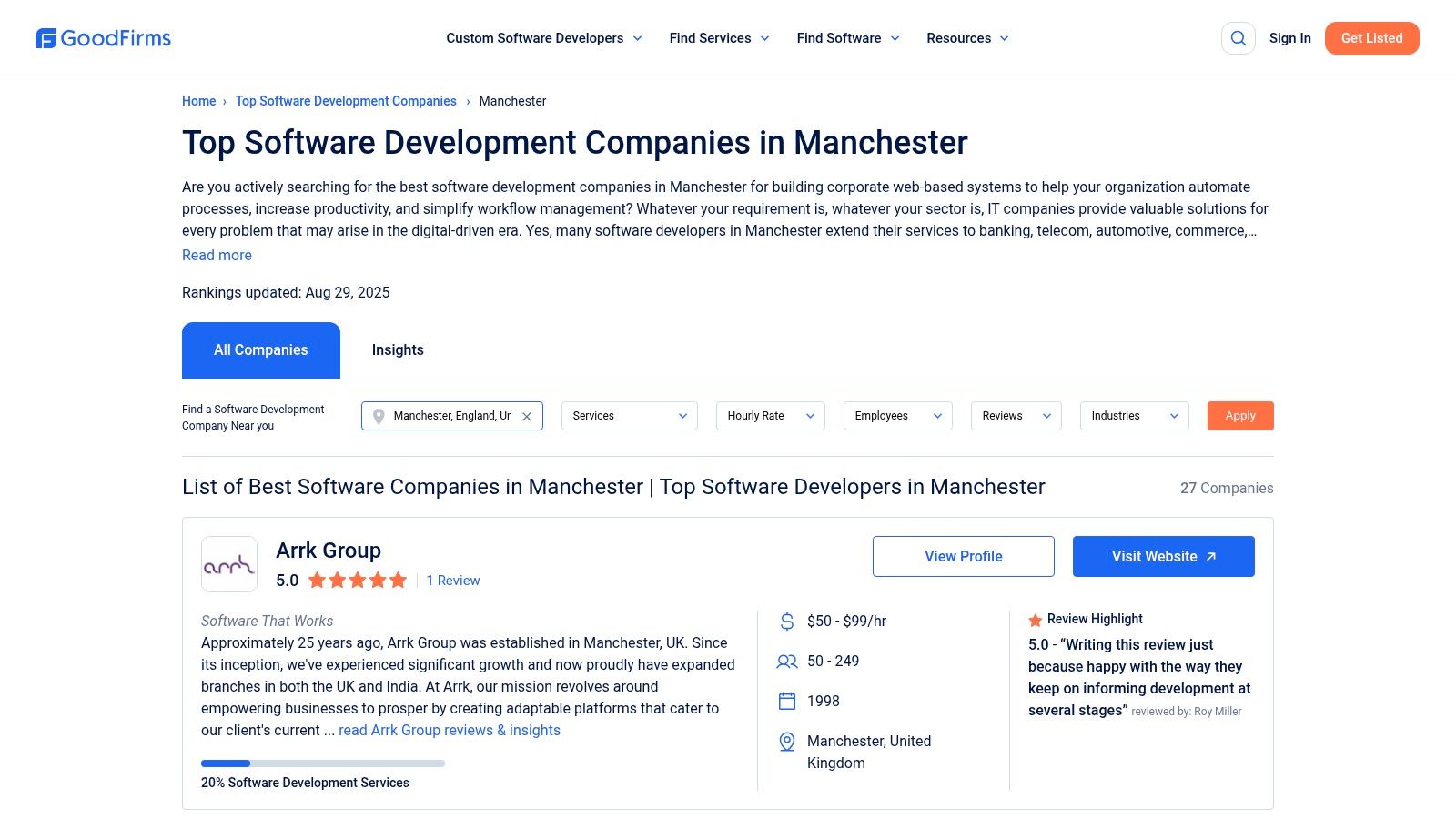
Task: Open the search magnifier icon
Action: coord(1238,38)
